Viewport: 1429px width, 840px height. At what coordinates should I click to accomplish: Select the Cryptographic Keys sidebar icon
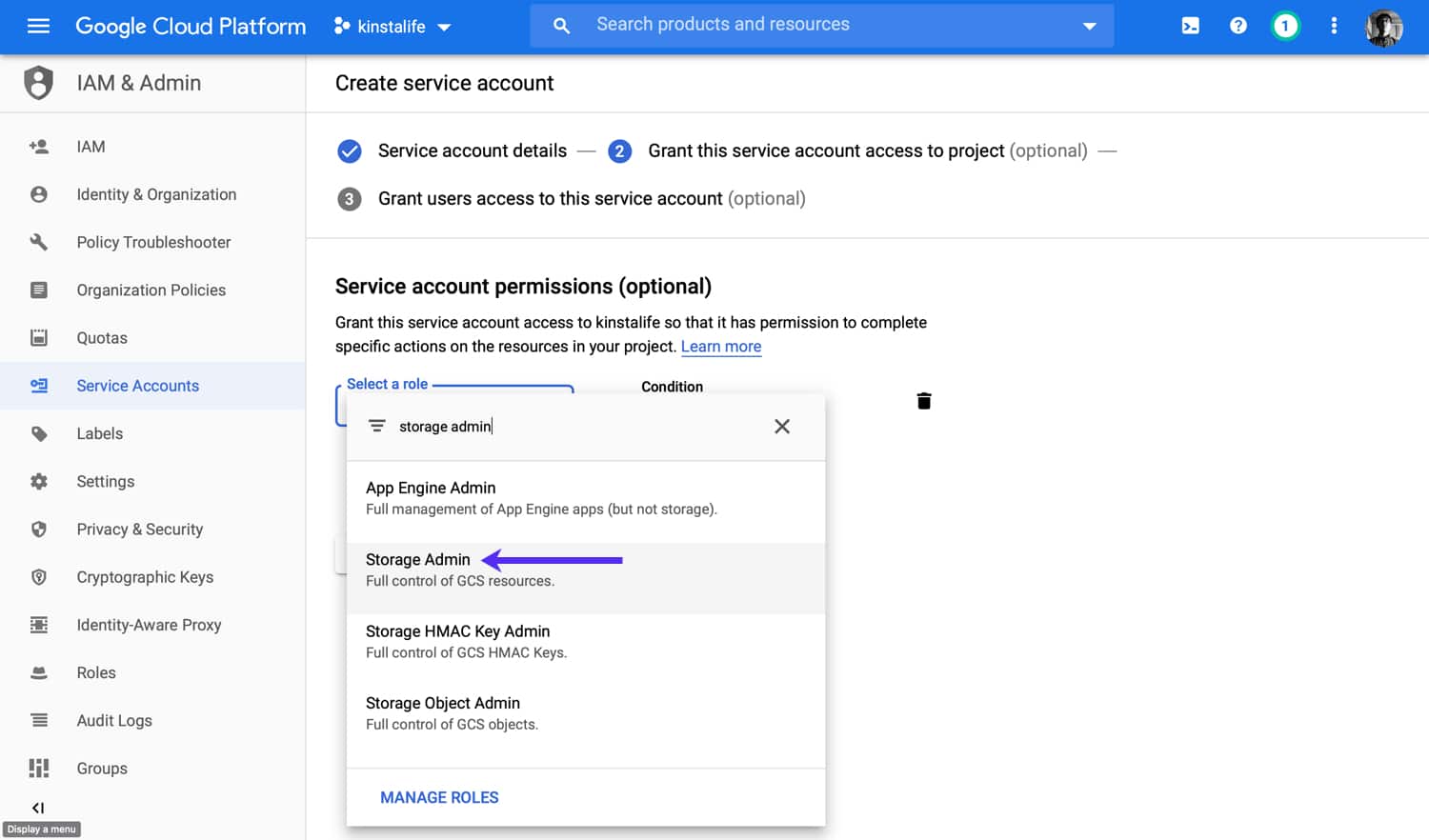tap(37, 576)
